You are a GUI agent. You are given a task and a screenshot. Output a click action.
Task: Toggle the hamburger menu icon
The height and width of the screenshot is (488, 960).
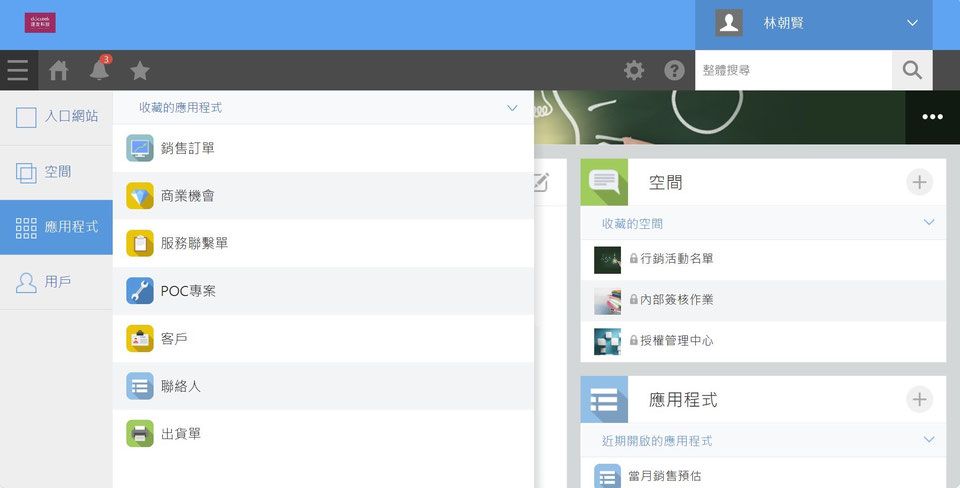[18, 70]
